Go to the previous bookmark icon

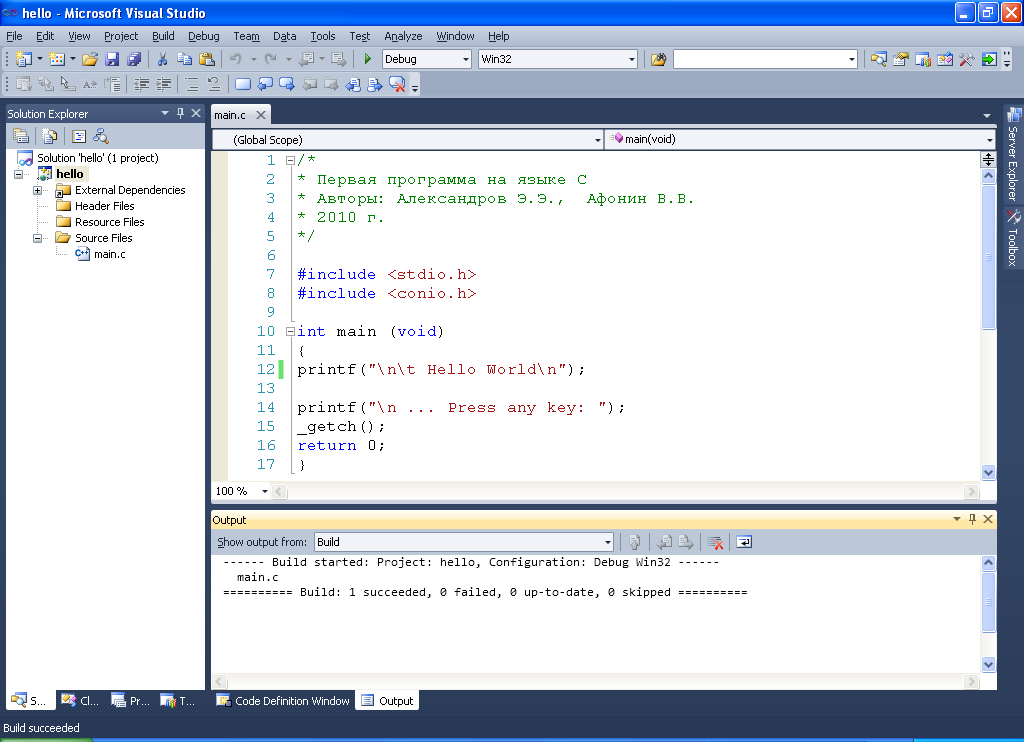pyautogui.click(x=264, y=84)
